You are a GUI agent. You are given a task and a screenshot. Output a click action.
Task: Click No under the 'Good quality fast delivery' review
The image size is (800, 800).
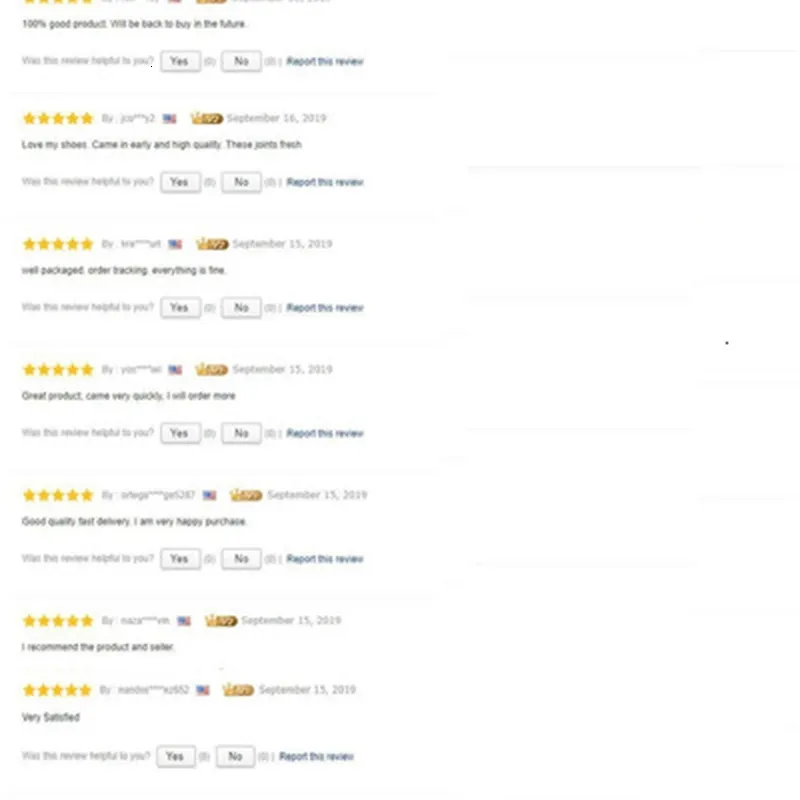tap(241, 559)
